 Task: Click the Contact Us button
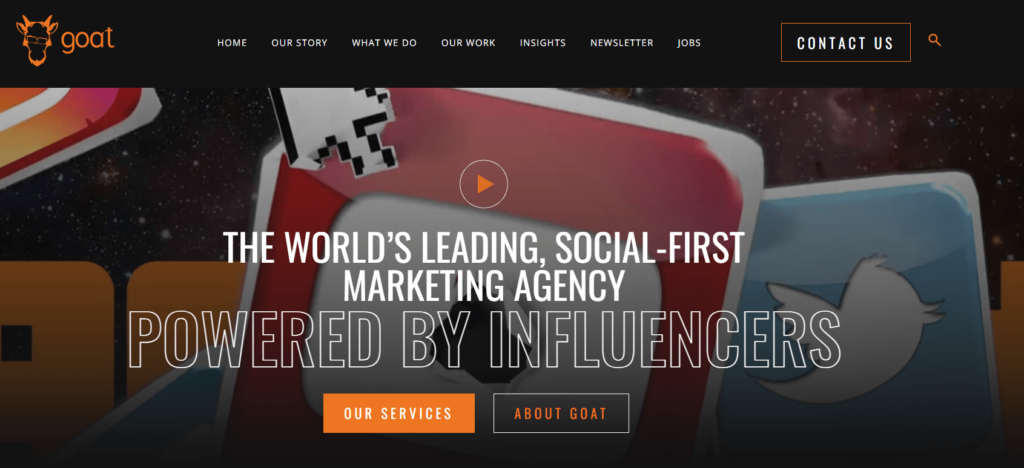tap(846, 42)
